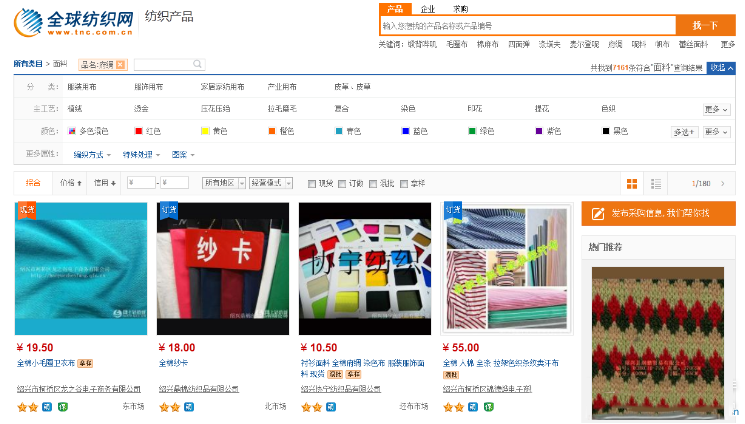Click the 全球纺织网 site logo
The width and height of the screenshot is (745, 424).
[74, 22]
